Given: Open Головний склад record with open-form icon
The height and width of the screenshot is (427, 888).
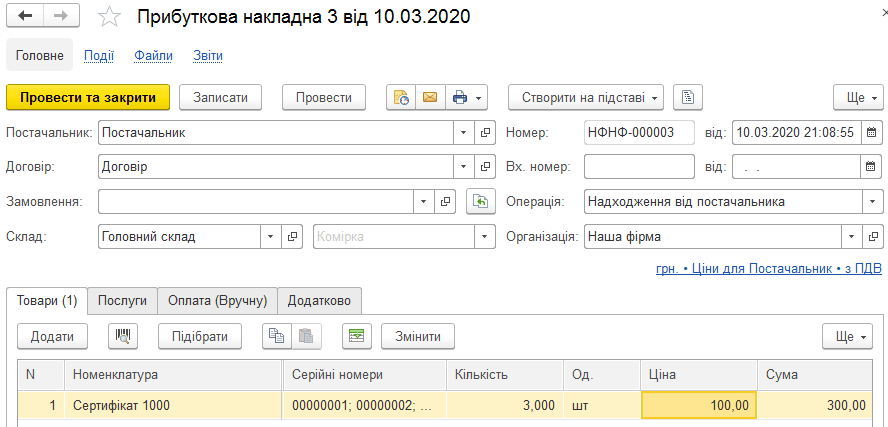Looking at the screenshot, I should click(292, 237).
